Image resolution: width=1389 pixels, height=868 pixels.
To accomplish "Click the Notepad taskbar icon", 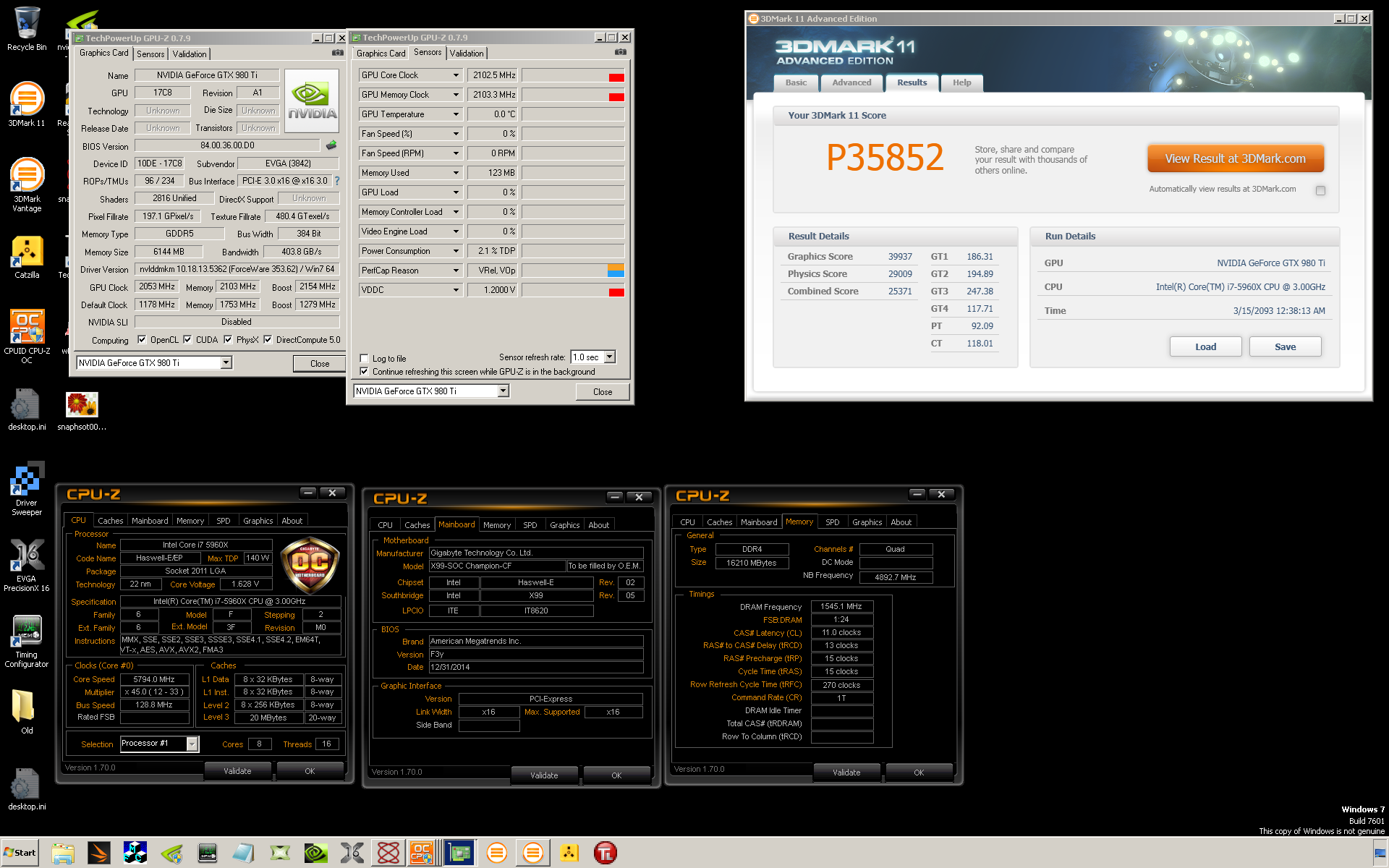I will (244, 853).
